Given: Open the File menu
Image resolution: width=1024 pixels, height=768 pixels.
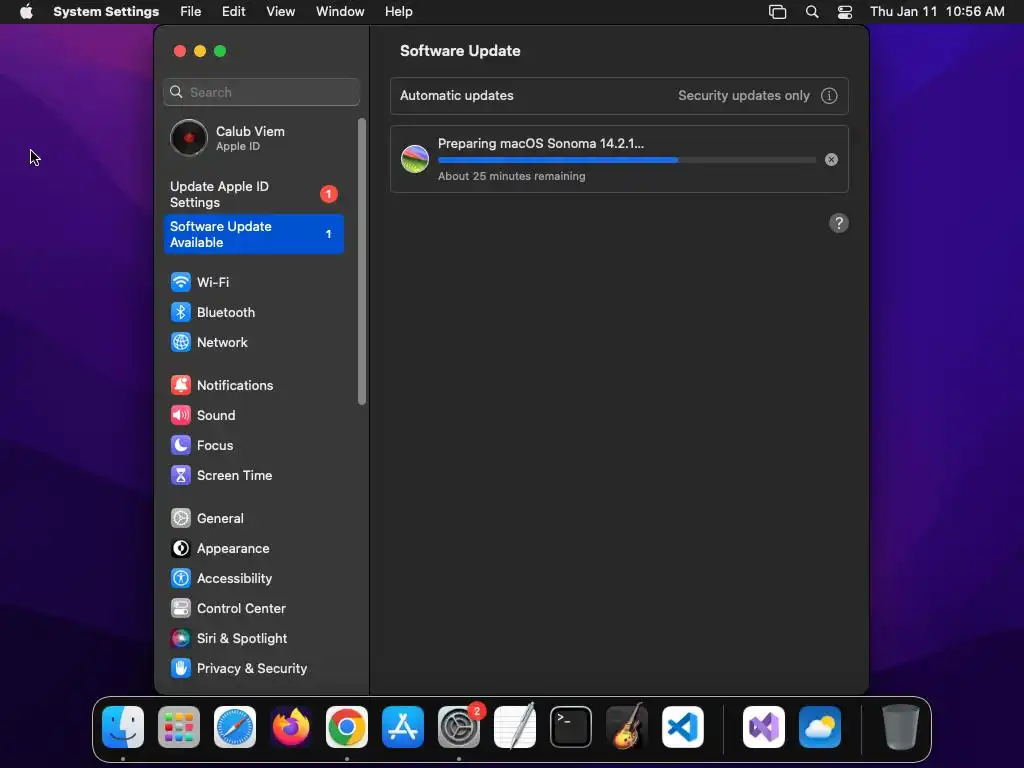Looking at the screenshot, I should click(x=191, y=12).
